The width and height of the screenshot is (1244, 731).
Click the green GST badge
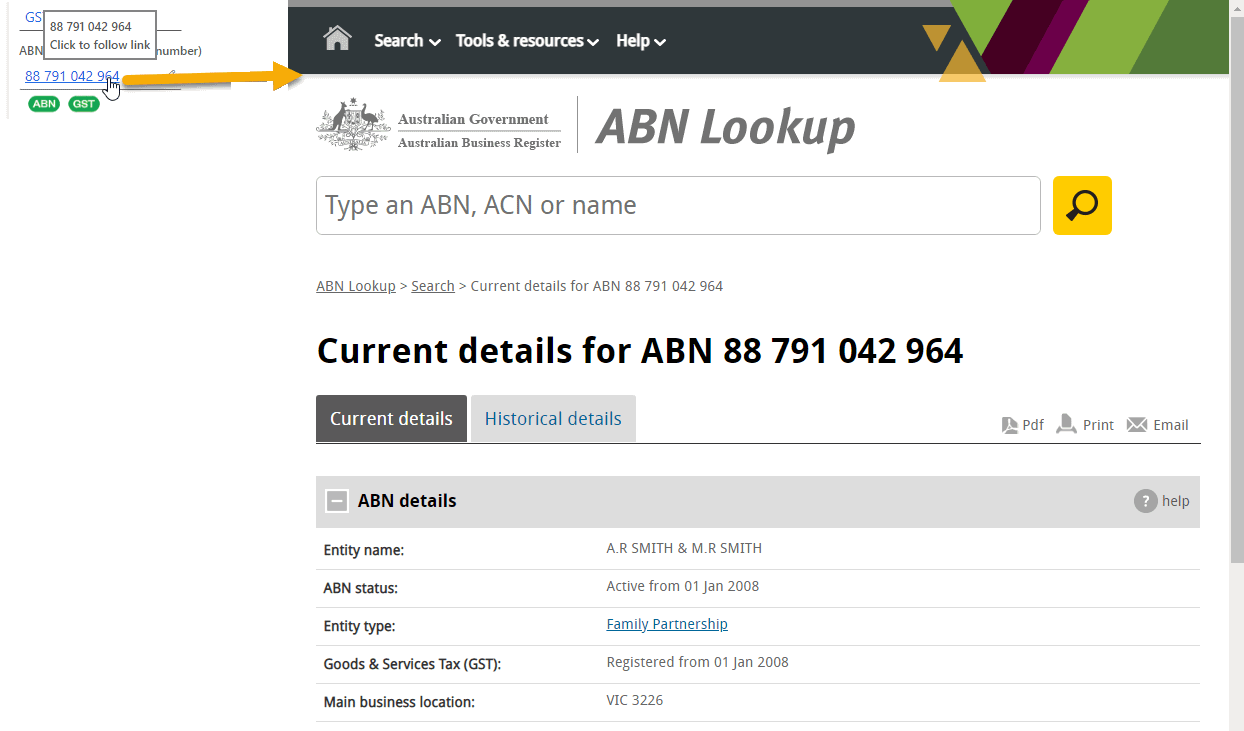point(84,104)
